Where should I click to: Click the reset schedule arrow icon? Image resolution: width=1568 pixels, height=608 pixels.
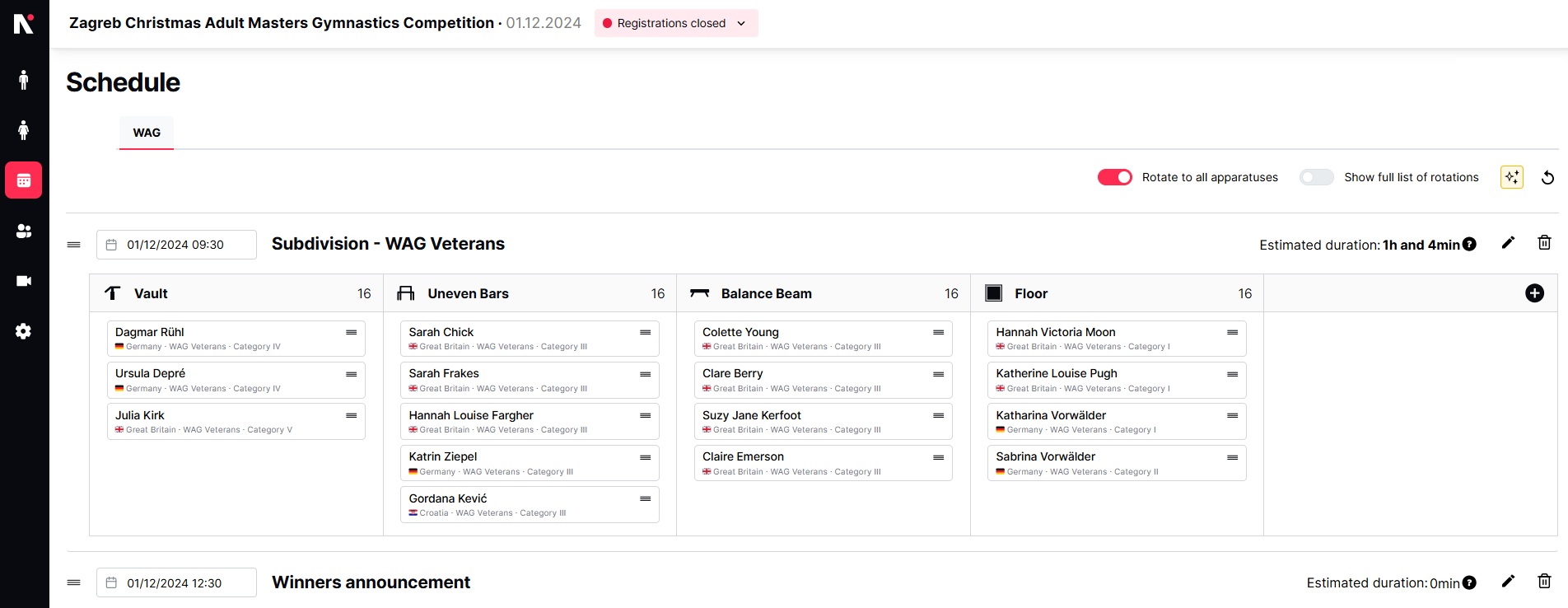[1547, 178]
